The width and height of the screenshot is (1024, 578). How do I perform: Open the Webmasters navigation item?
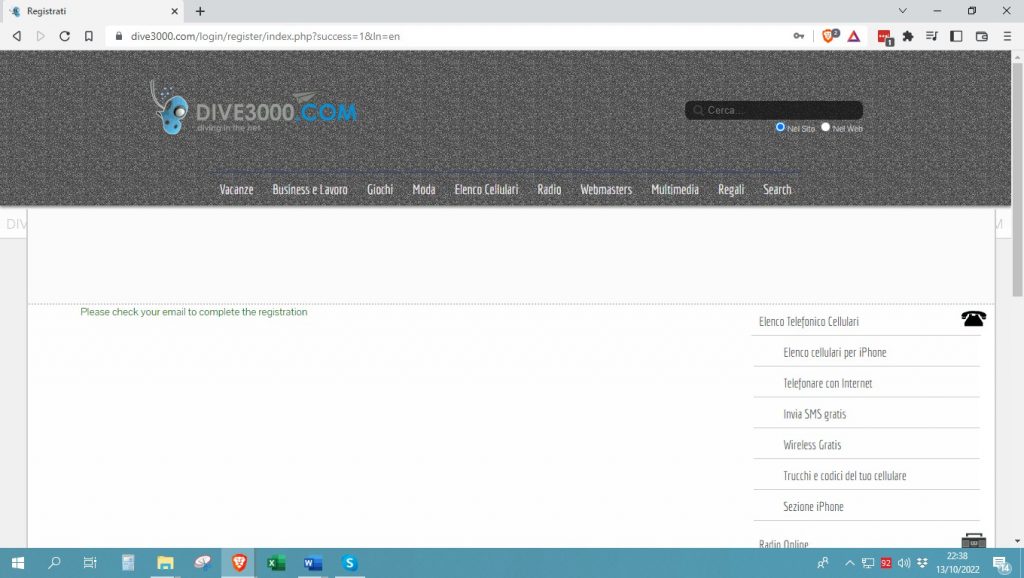(606, 189)
